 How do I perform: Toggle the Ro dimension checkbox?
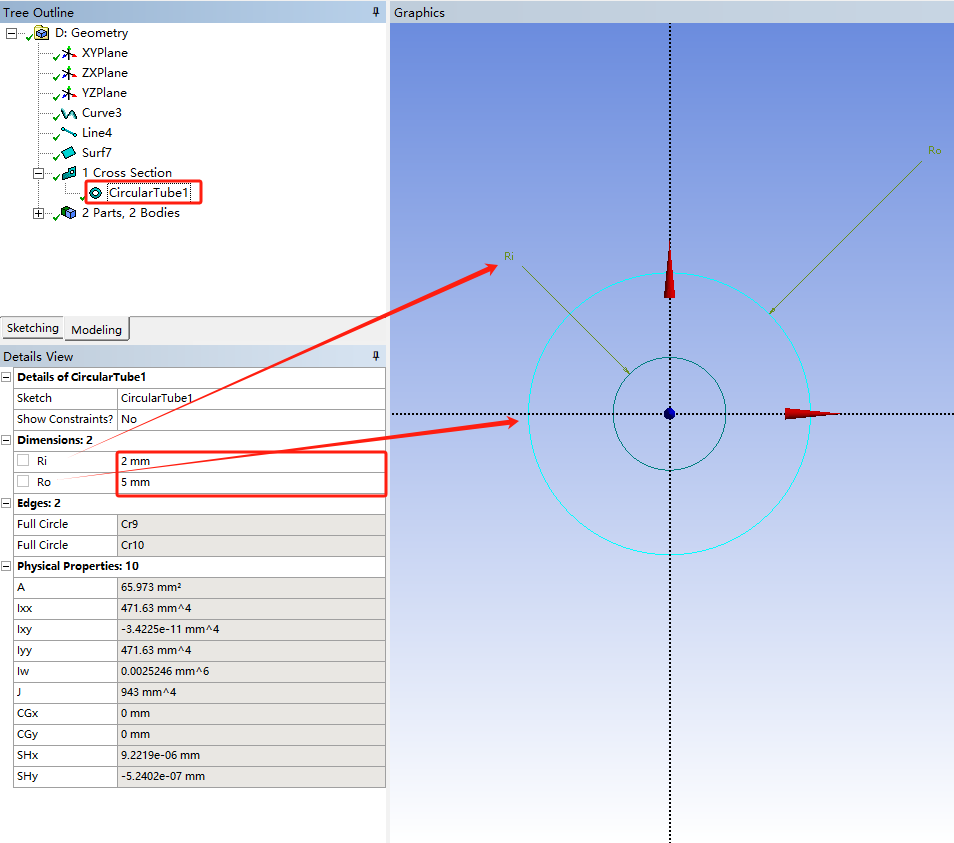(23, 481)
